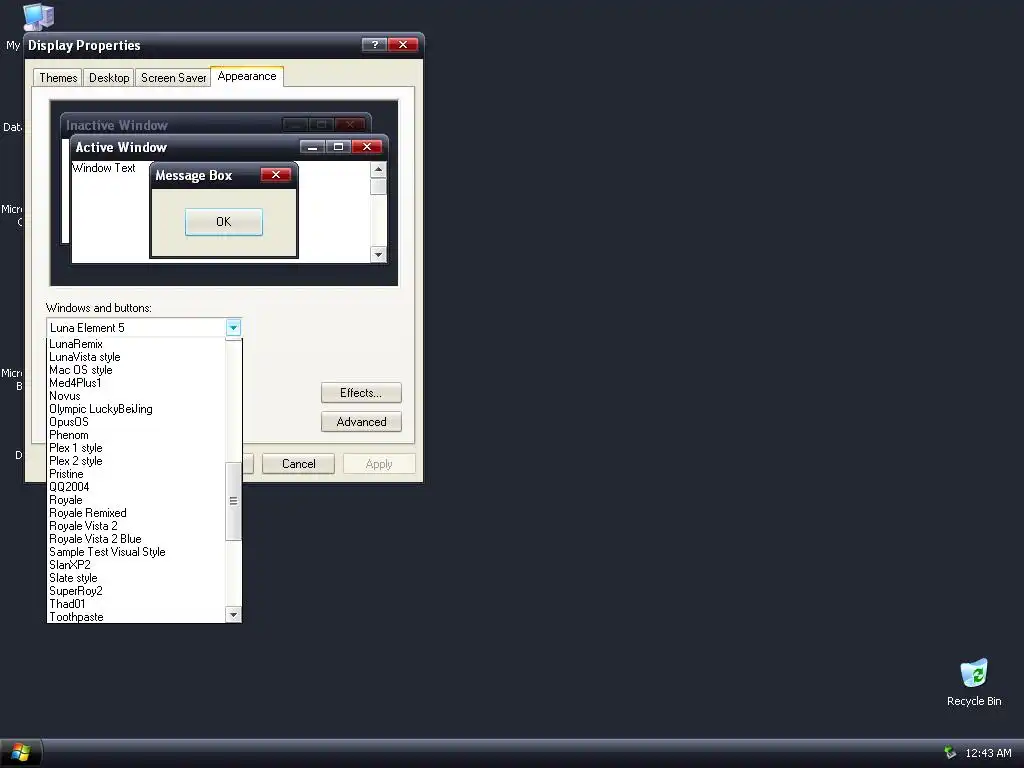1024x768 pixels.
Task: Click the Display Properties help button
Action: 374,44
